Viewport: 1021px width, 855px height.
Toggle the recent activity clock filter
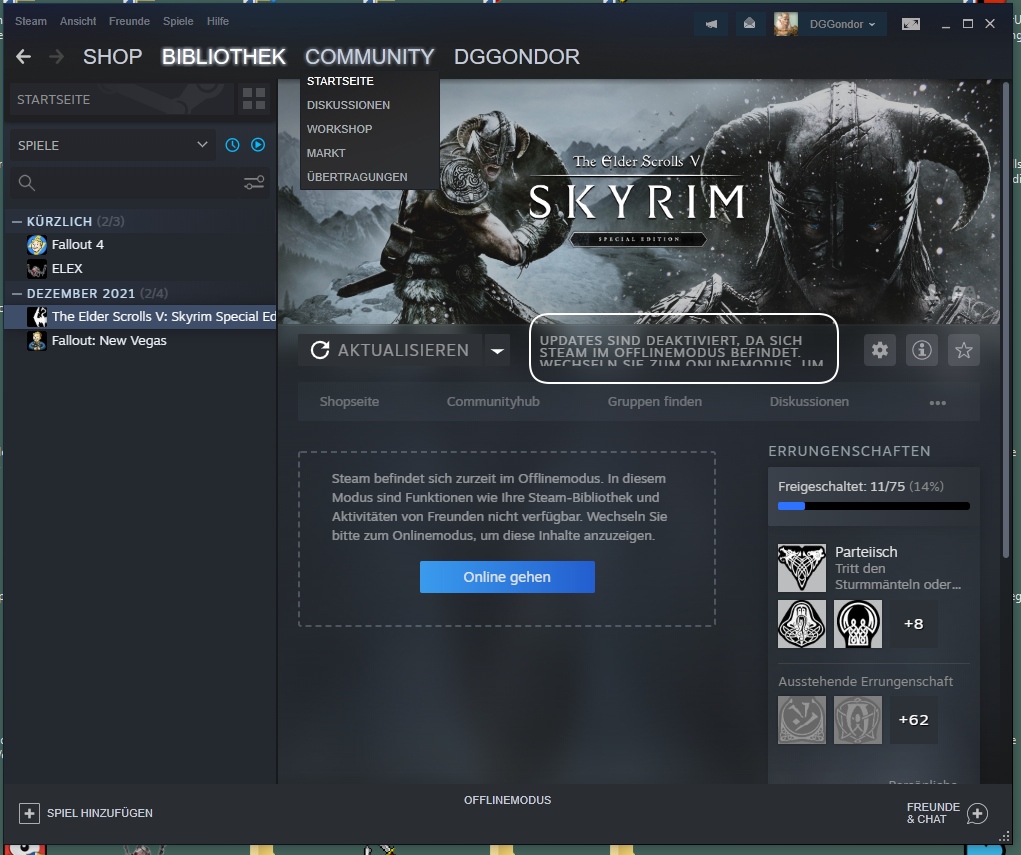click(232, 145)
